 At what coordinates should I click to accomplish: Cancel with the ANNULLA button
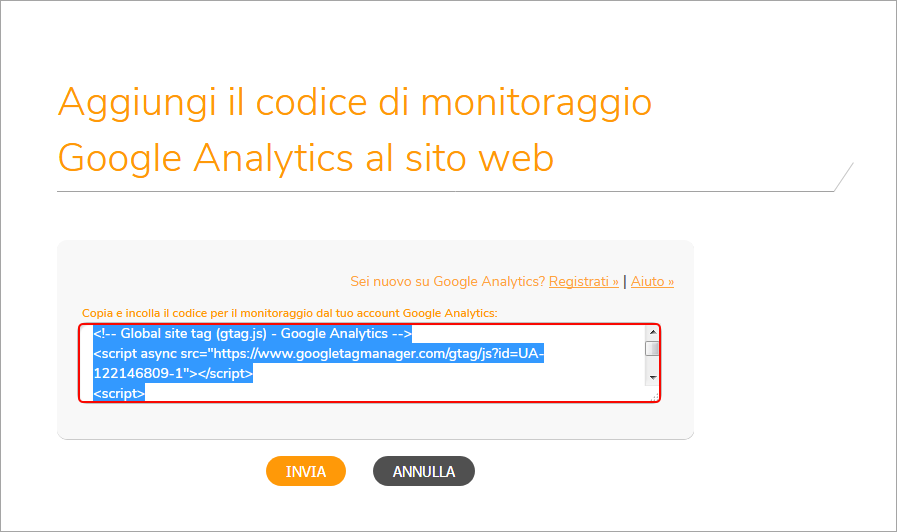[x=424, y=471]
